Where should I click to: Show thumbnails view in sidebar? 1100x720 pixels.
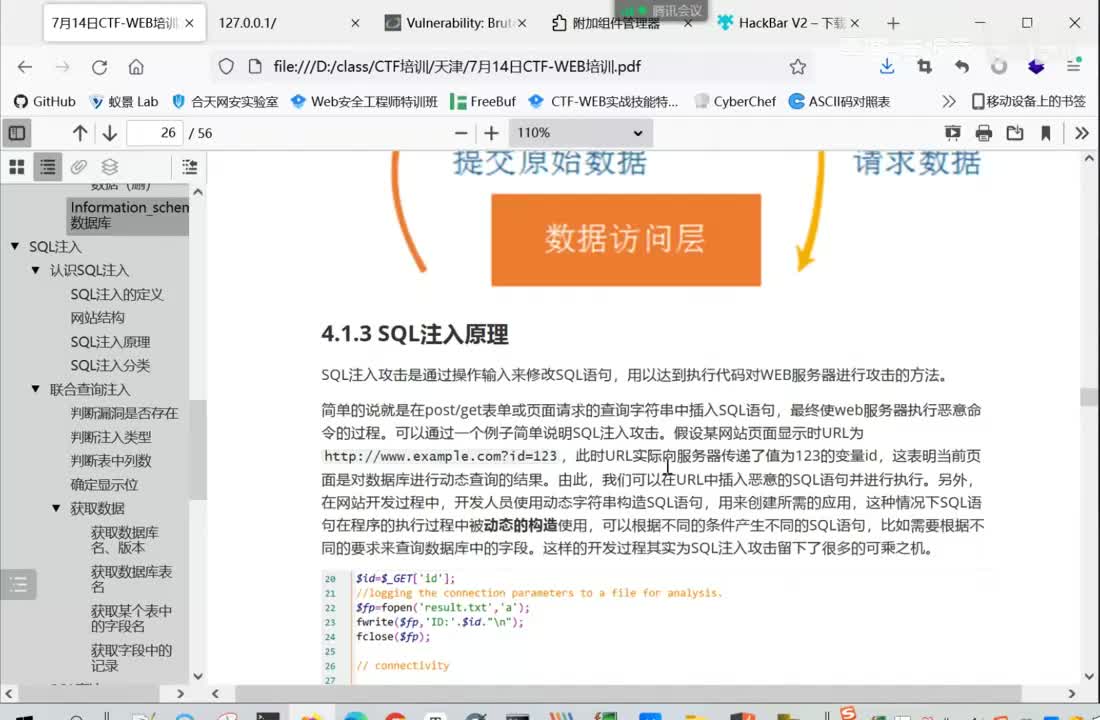(17, 166)
